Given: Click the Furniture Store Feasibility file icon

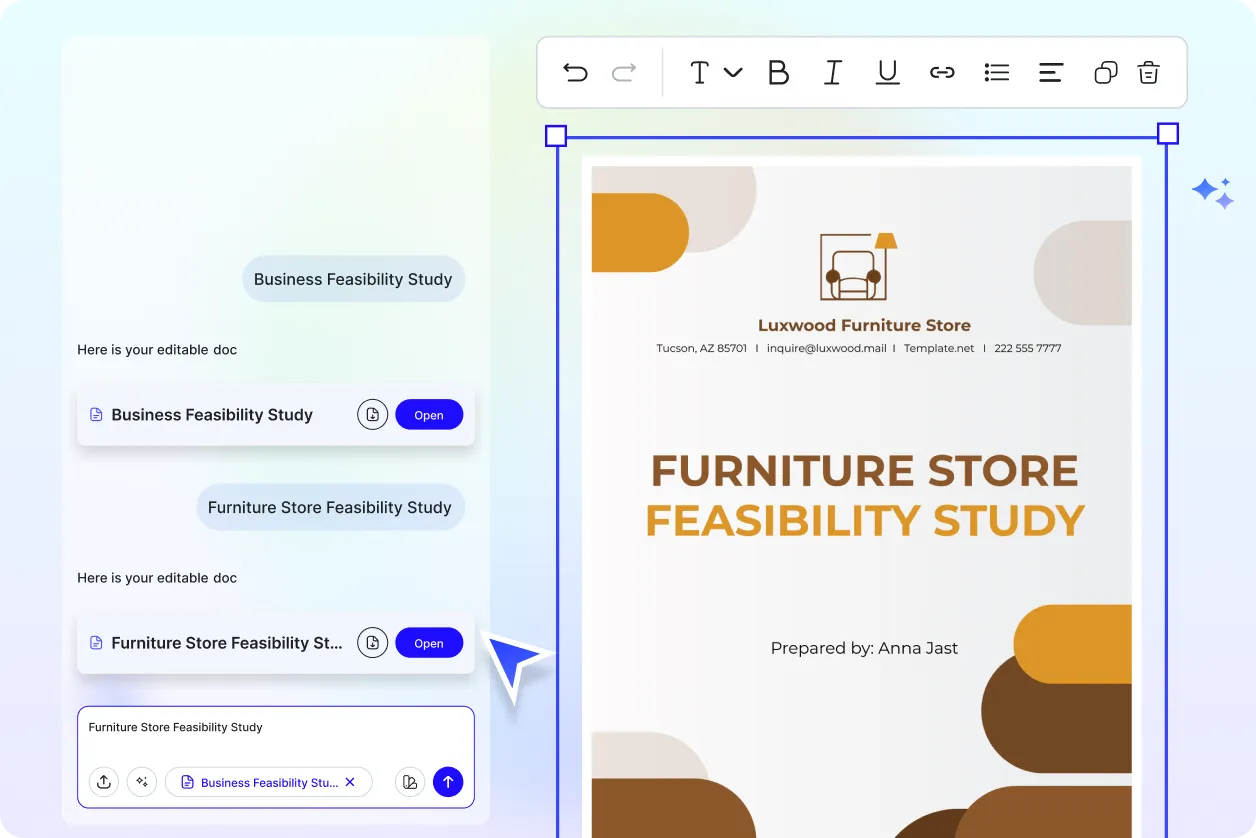Looking at the screenshot, I should pos(97,643).
